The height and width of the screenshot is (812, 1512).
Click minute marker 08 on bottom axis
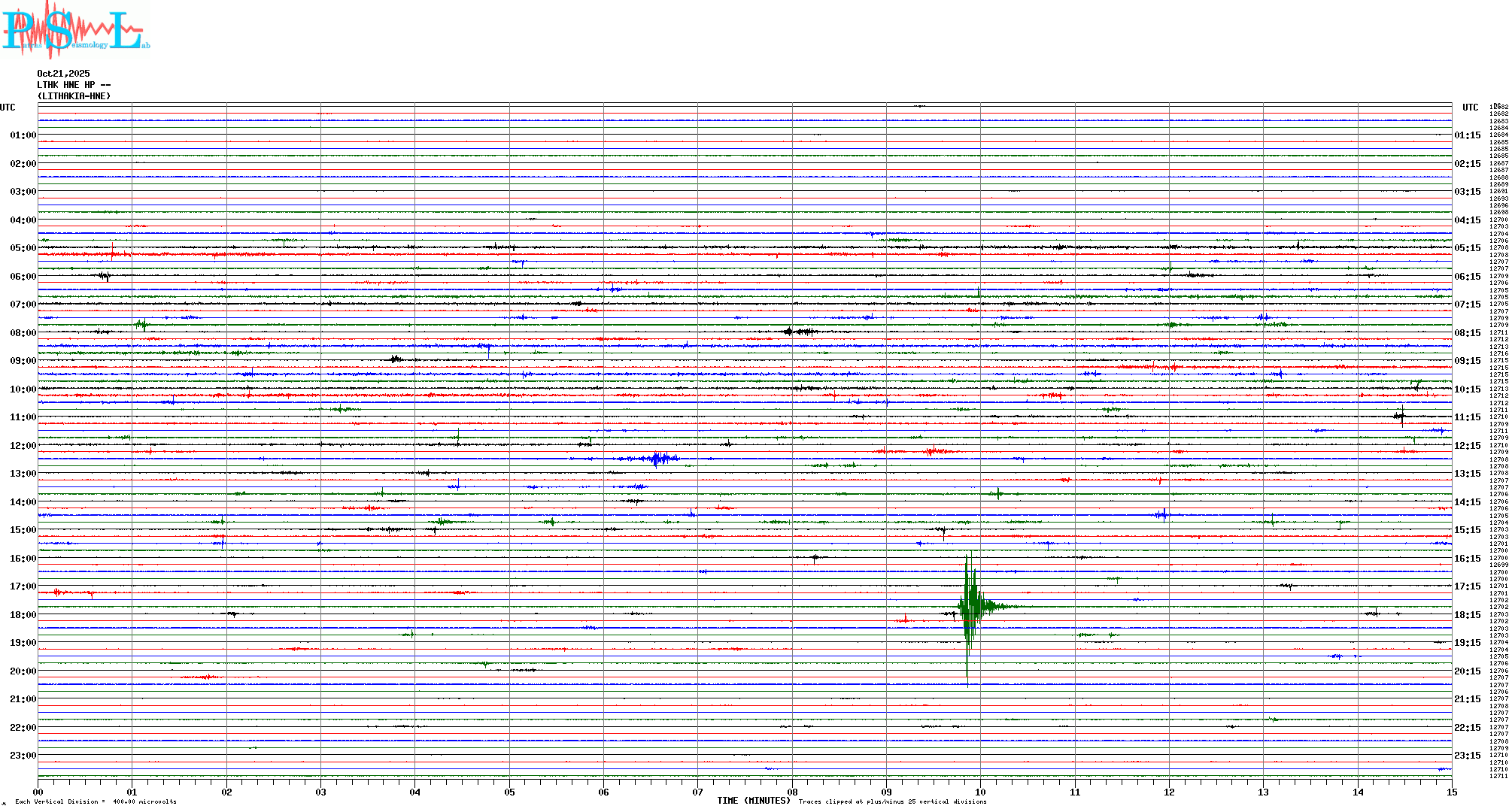pyautogui.click(x=792, y=792)
